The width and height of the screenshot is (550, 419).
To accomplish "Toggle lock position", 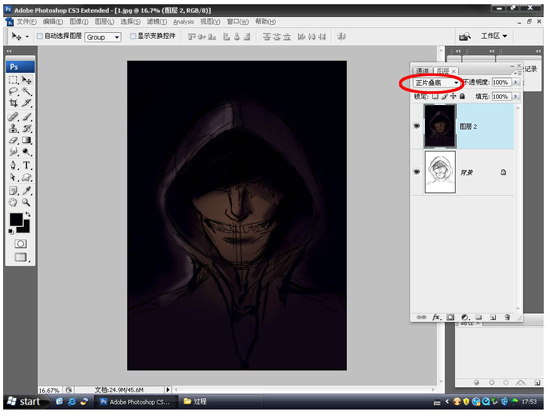I will [453, 96].
